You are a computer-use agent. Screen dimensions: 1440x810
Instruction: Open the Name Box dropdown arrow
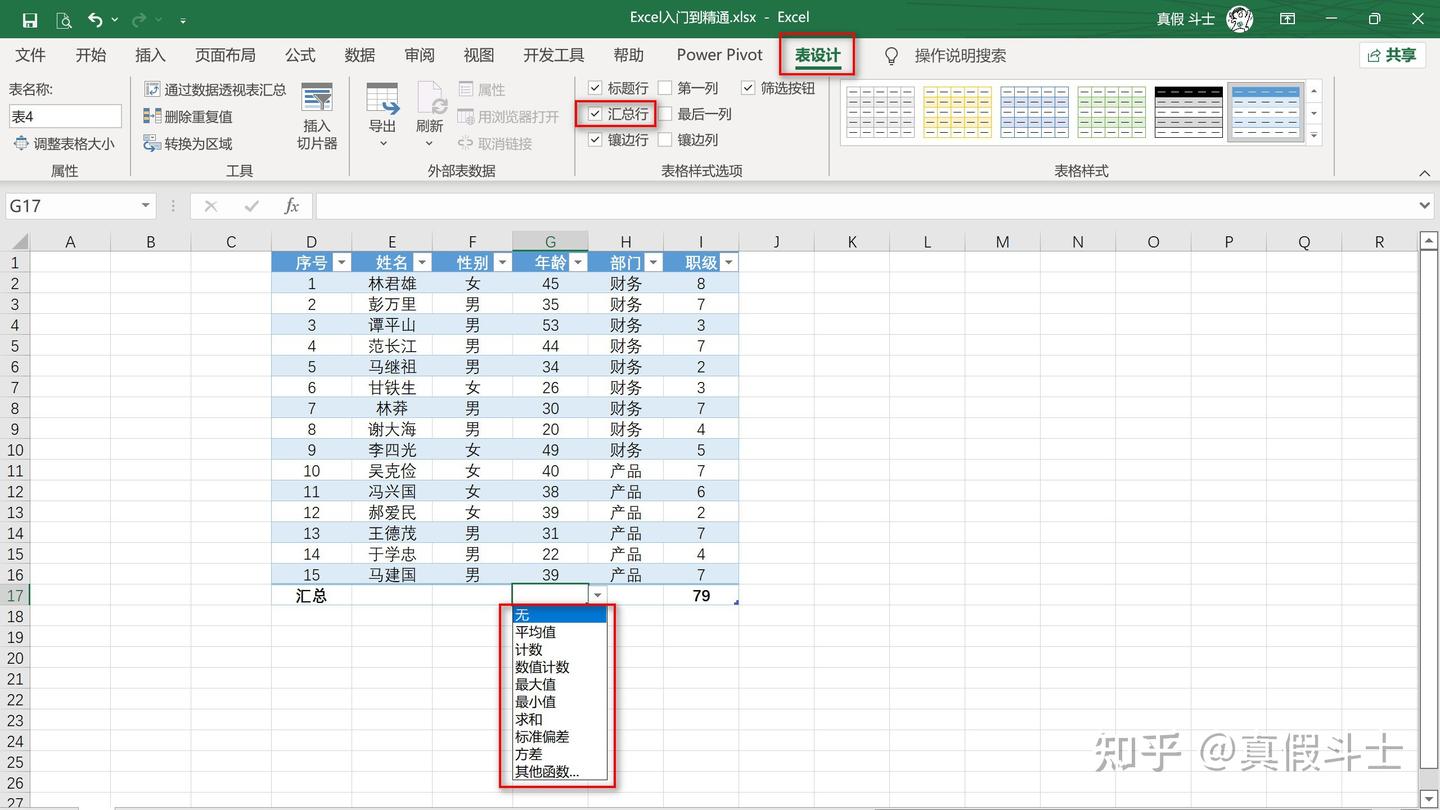point(146,206)
